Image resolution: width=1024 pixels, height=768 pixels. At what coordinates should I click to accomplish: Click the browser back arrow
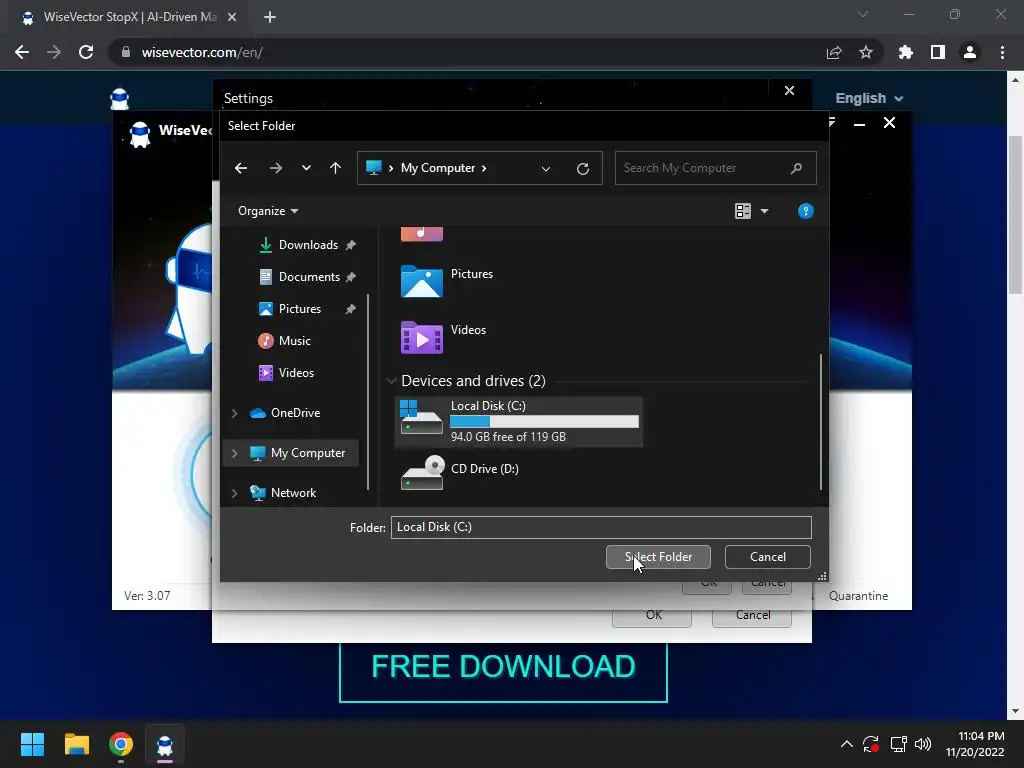22,52
